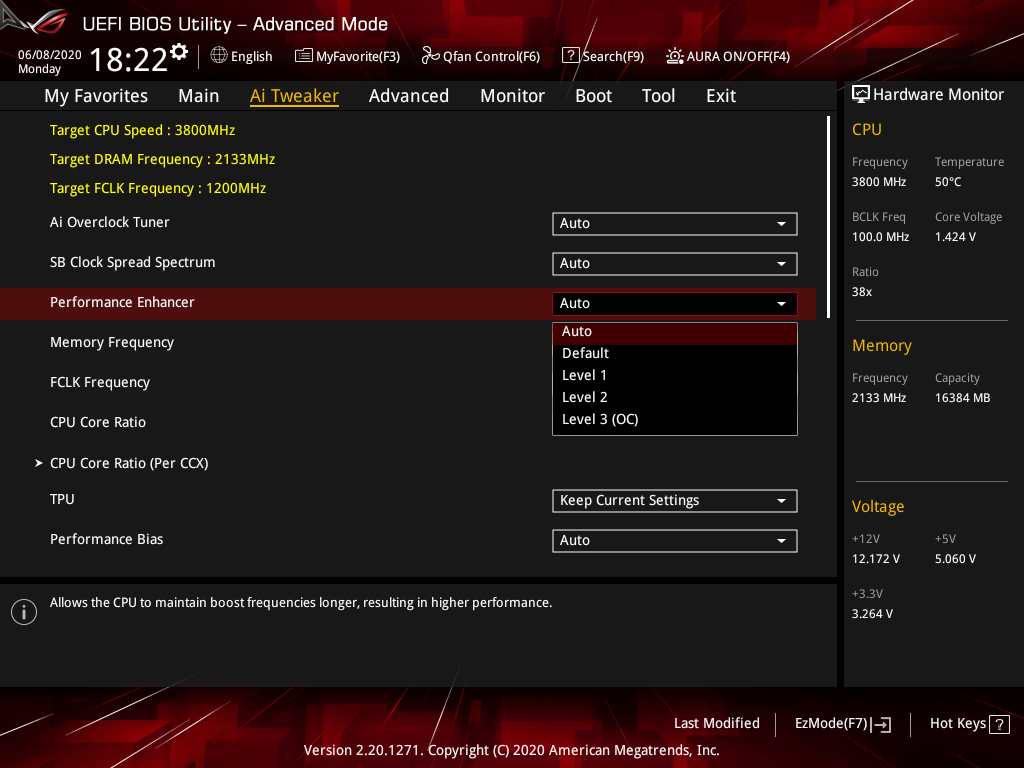Click the English language button

click(x=242, y=56)
